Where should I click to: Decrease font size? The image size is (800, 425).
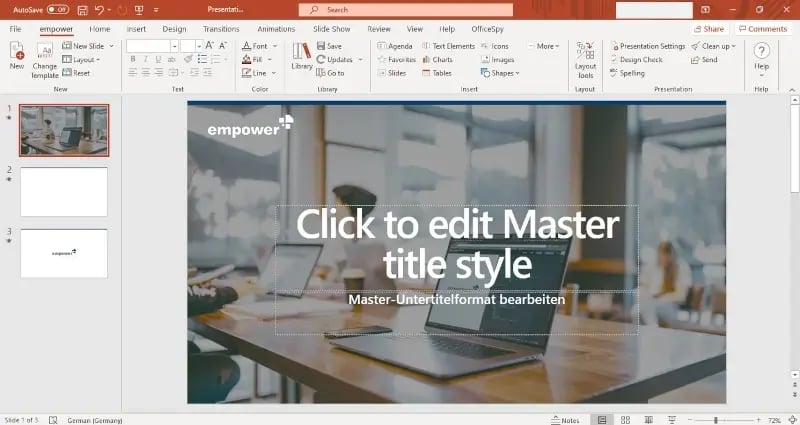222,45
